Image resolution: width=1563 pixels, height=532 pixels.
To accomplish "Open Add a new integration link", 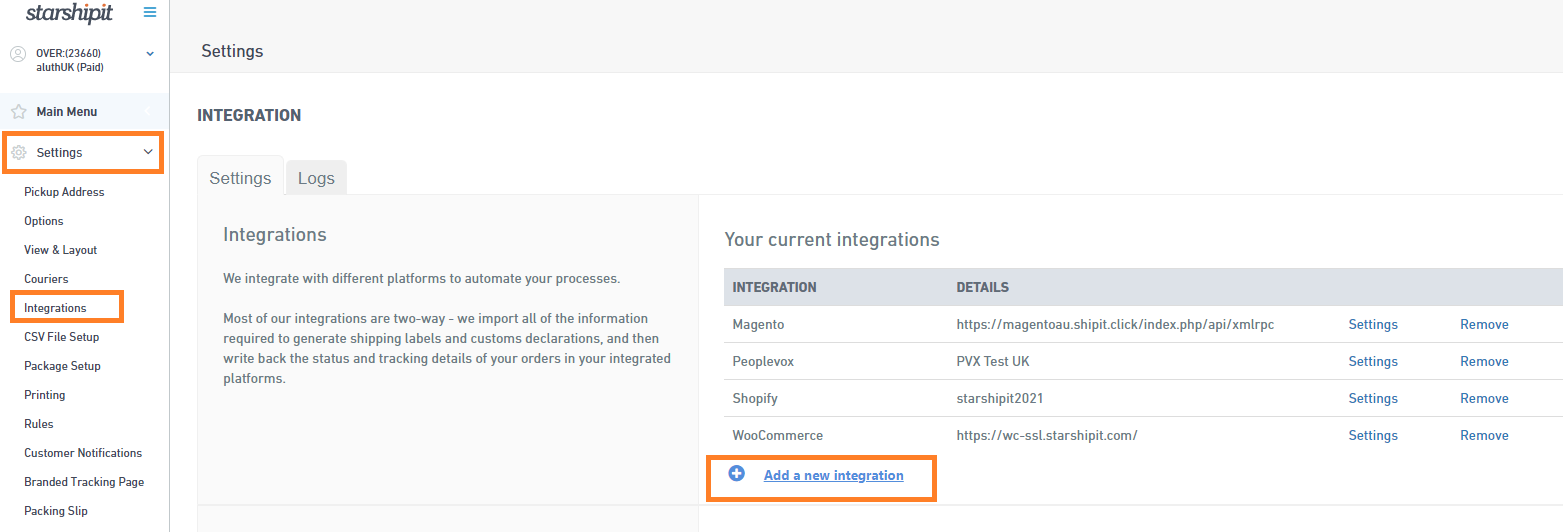I will pyautogui.click(x=833, y=475).
